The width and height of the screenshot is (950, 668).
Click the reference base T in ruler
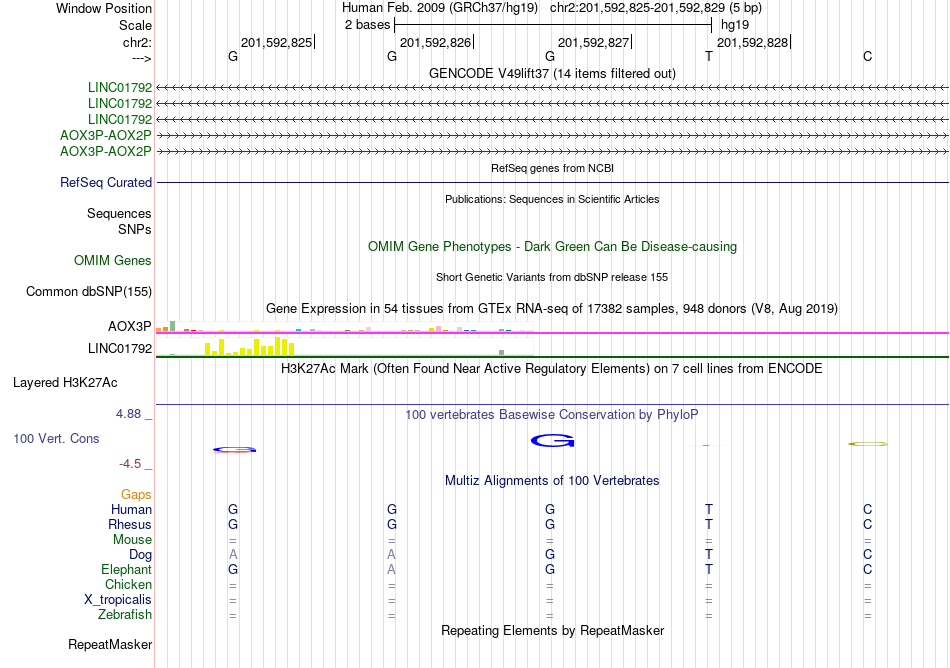[709, 56]
